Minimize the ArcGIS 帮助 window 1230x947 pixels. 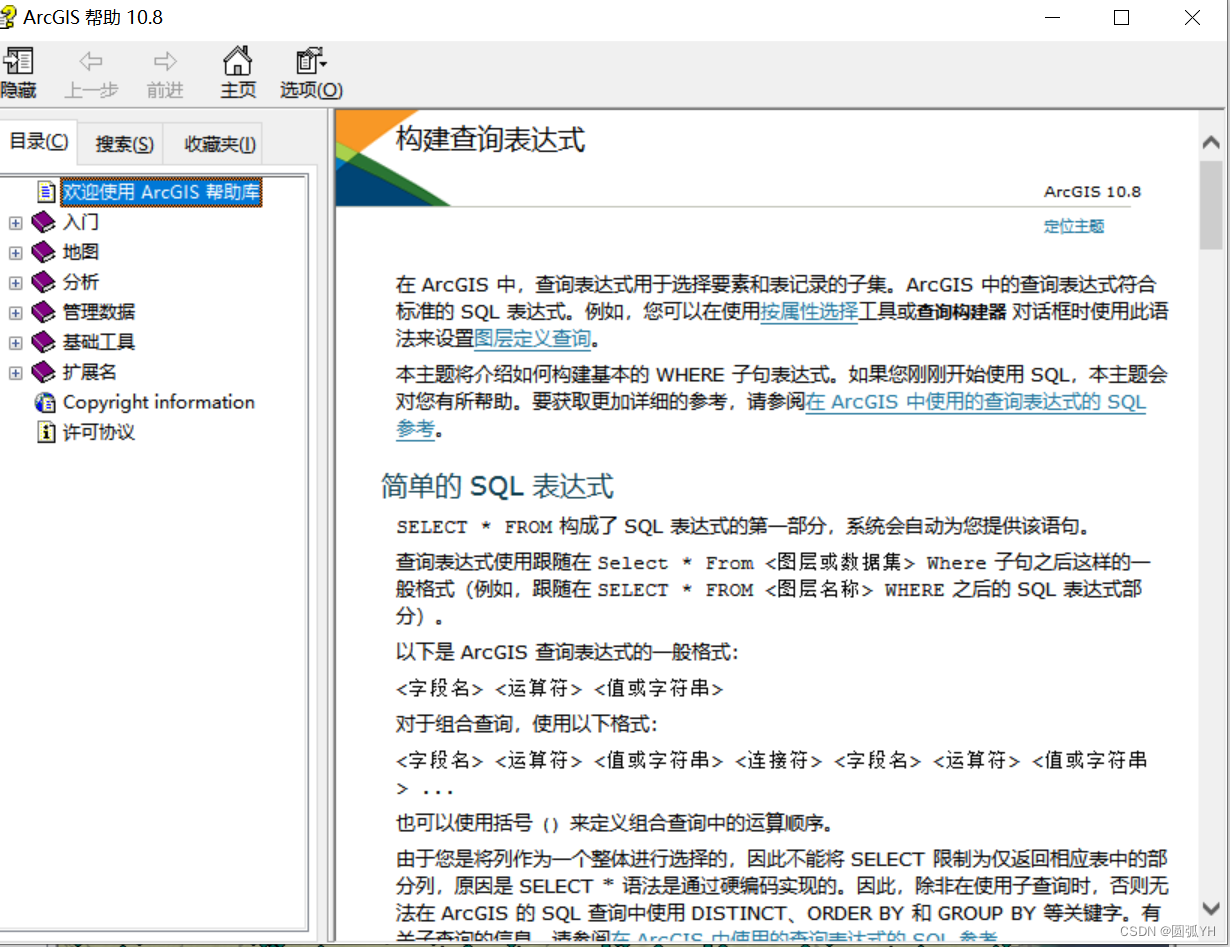click(x=1051, y=18)
